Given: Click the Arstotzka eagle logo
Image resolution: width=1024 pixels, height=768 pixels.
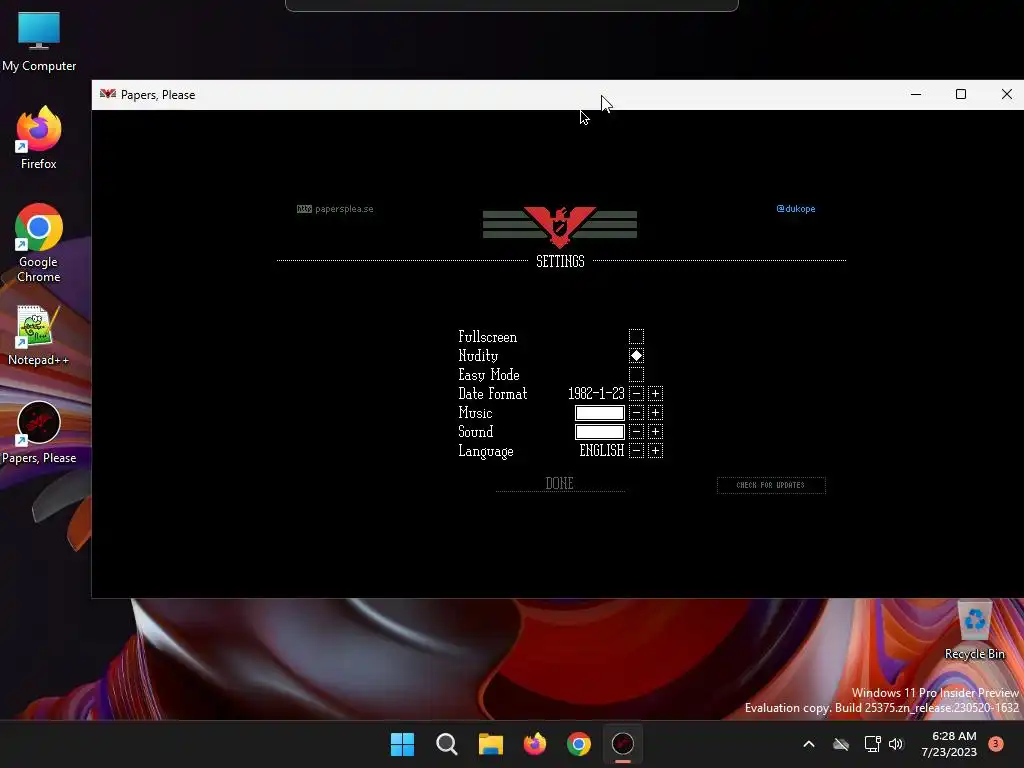Looking at the screenshot, I should [x=560, y=227].
